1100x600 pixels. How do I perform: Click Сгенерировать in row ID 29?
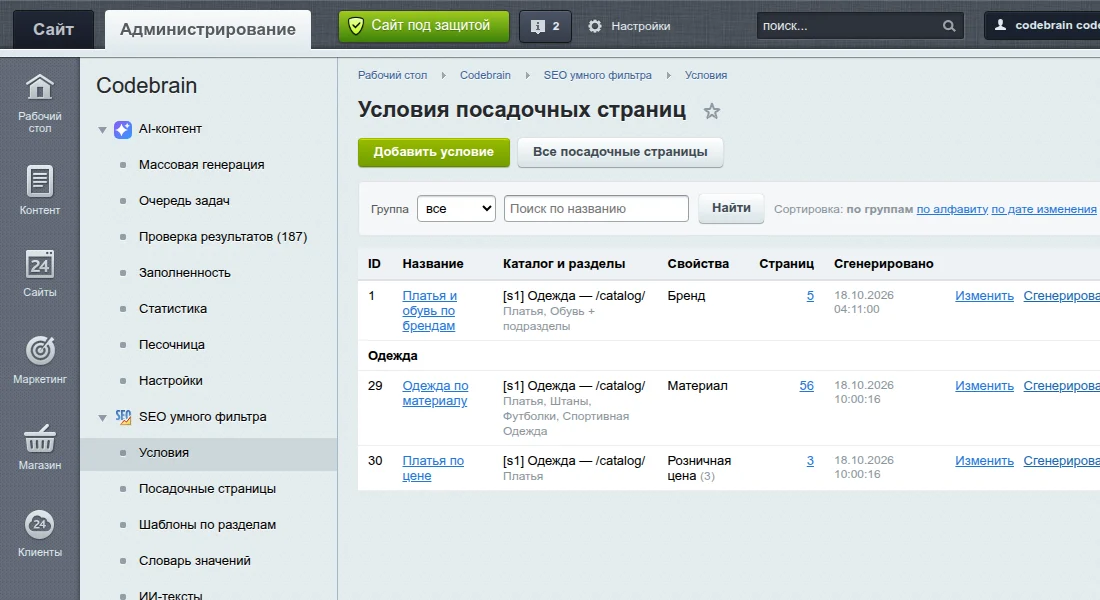1061,386
